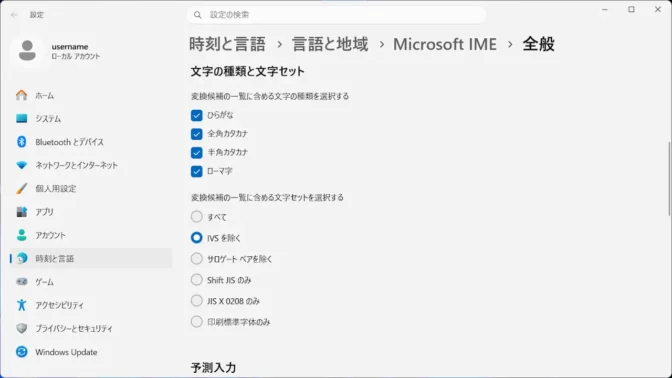Image resolution: width=672 pixels, height=378 pixels.
Task: Open アカウント settings page
Action: tap(91, 235)
